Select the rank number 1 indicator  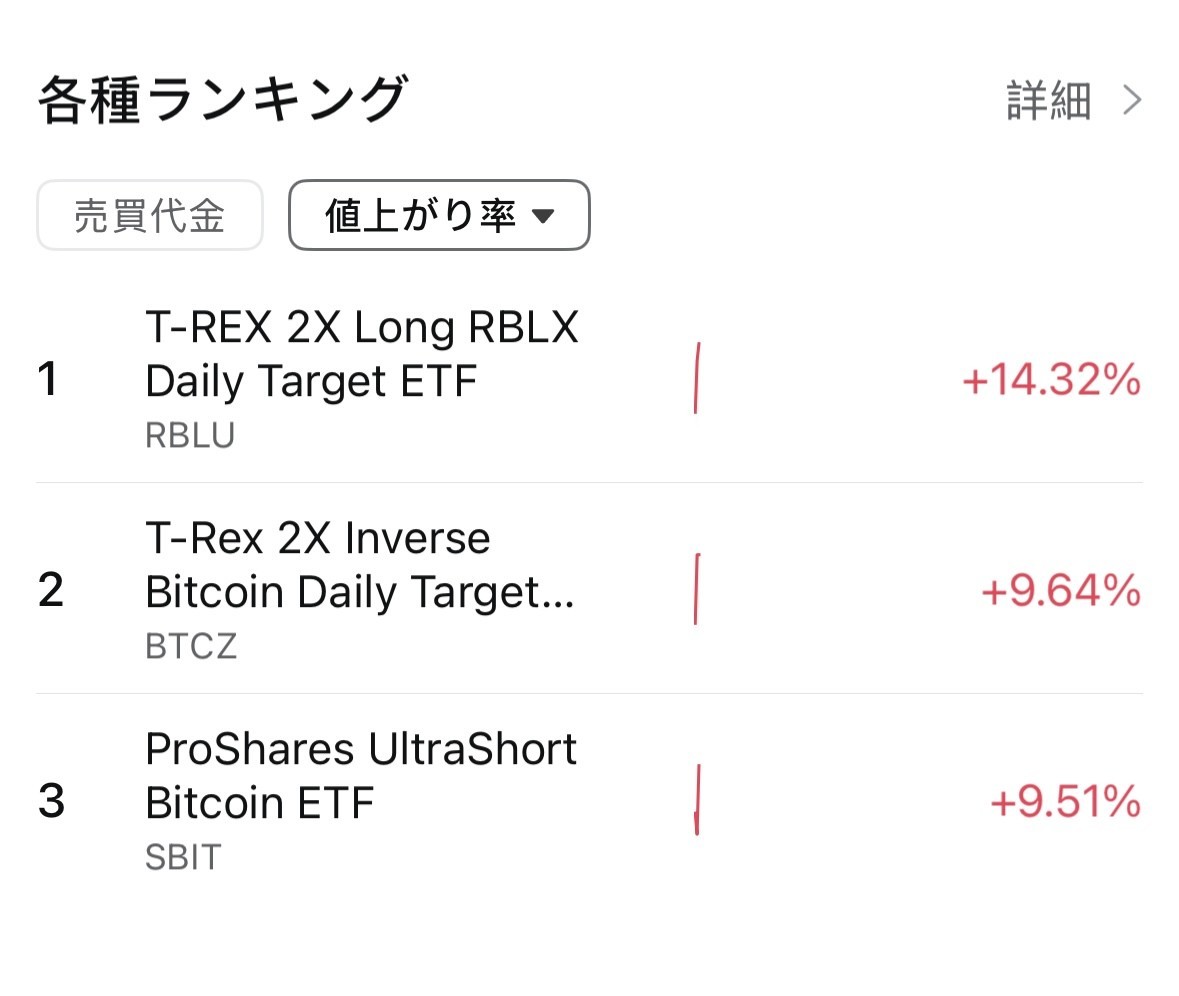(47, 378)
